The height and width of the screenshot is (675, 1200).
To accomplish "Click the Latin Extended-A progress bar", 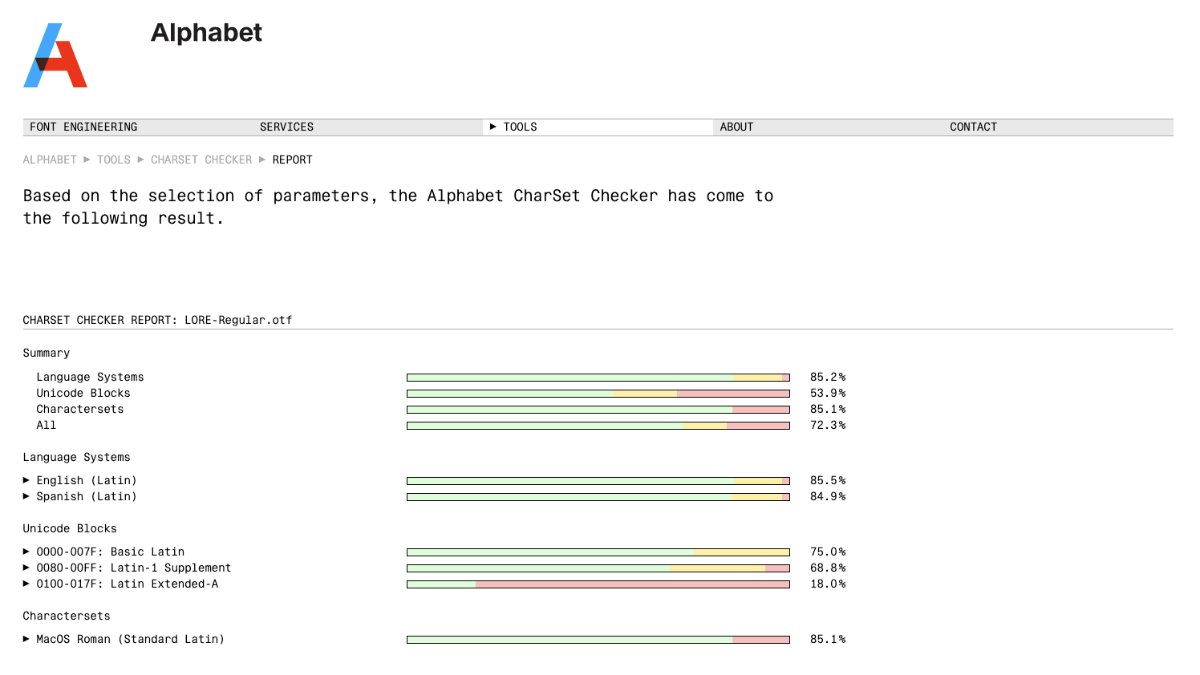I will (598, 584).
